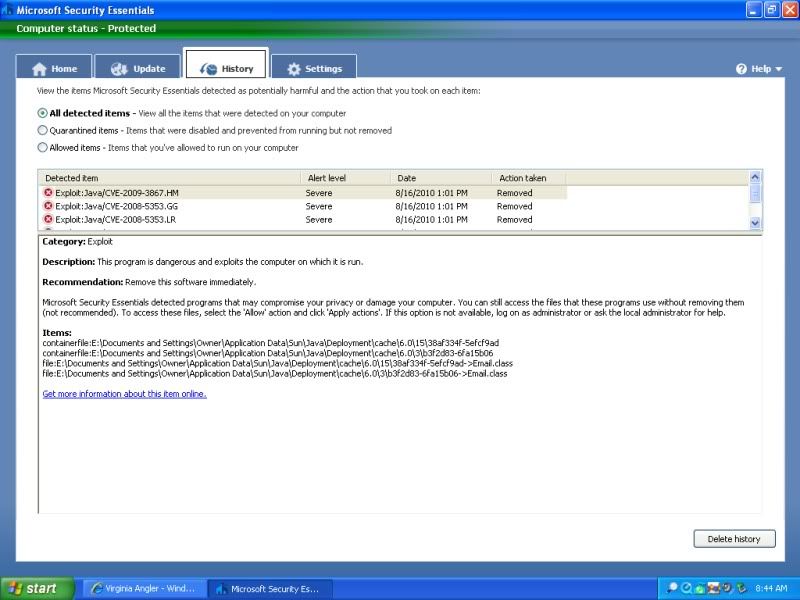The width and height of the screenshot is (800, 600).
Task: Open the Help menu
Action: [759, 69]
